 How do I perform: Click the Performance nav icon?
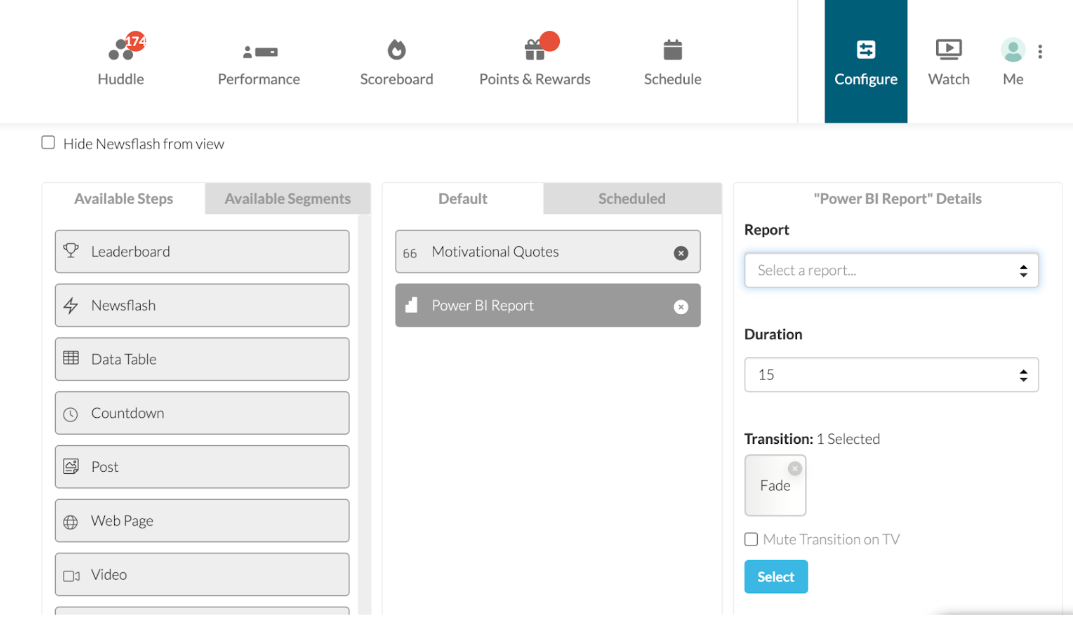tap(260, 51)
